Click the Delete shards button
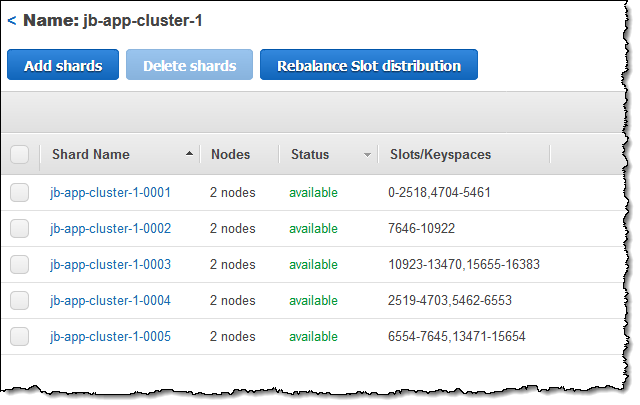640x405 pixels. pos(189,65)
